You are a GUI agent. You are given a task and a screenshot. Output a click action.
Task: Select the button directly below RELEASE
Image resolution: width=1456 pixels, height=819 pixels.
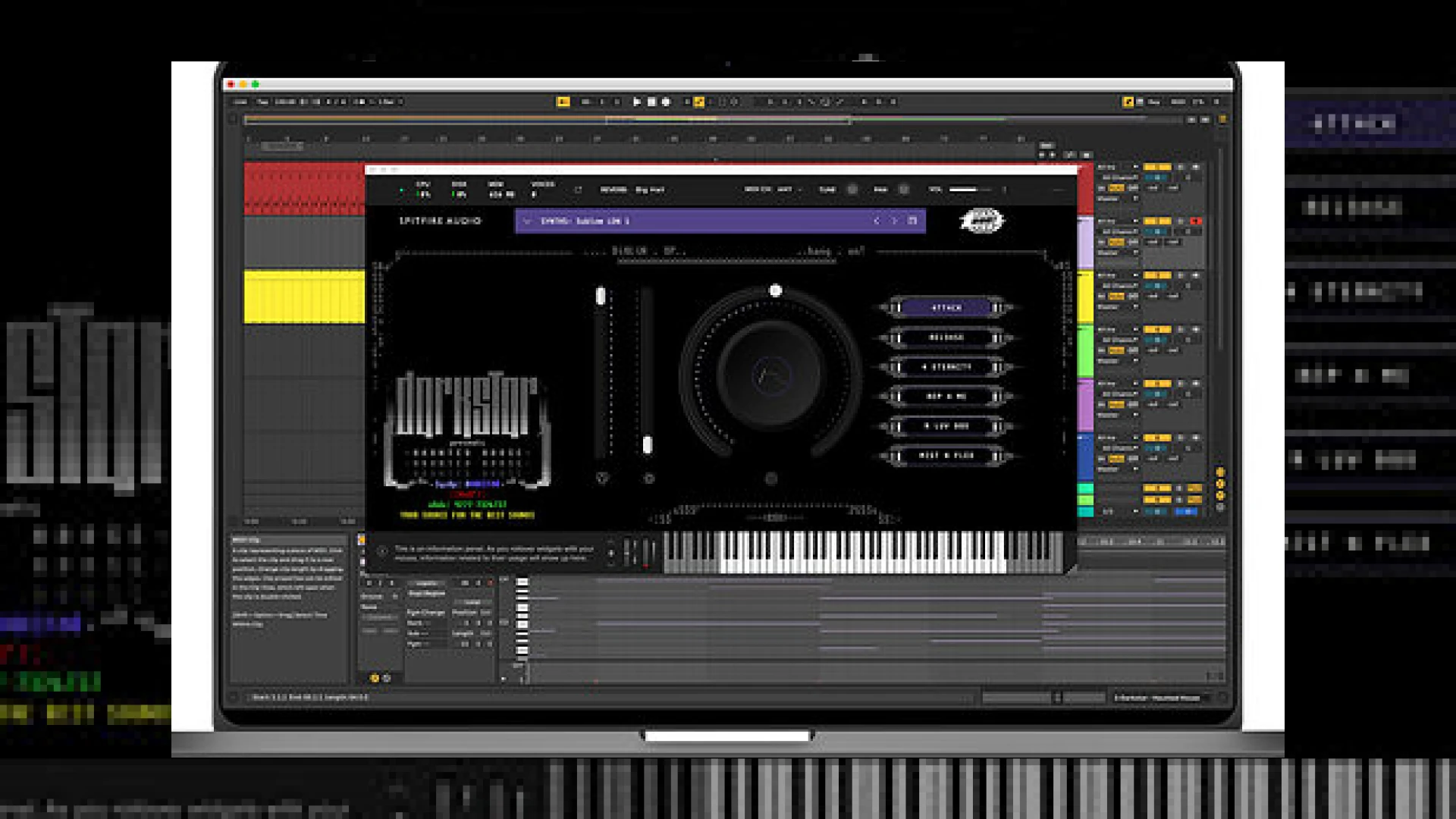[x=946, y=367]
